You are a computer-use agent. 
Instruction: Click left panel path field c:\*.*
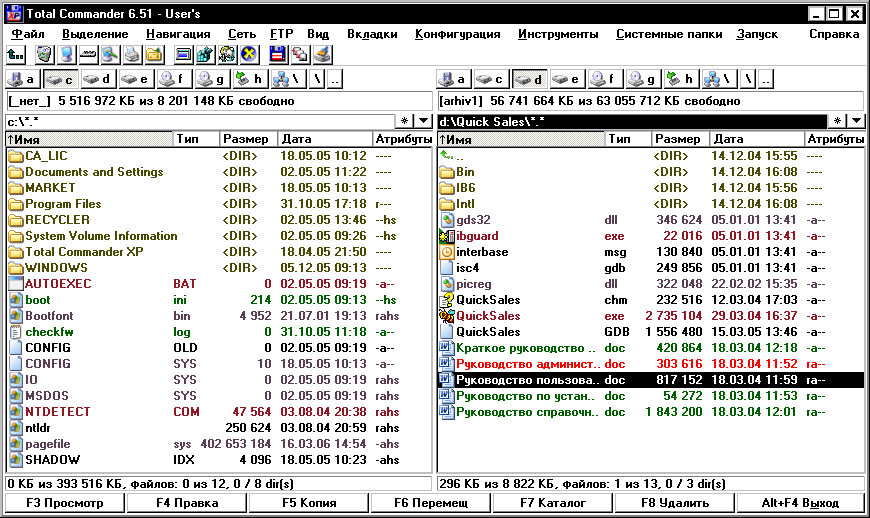pos(200,121)
